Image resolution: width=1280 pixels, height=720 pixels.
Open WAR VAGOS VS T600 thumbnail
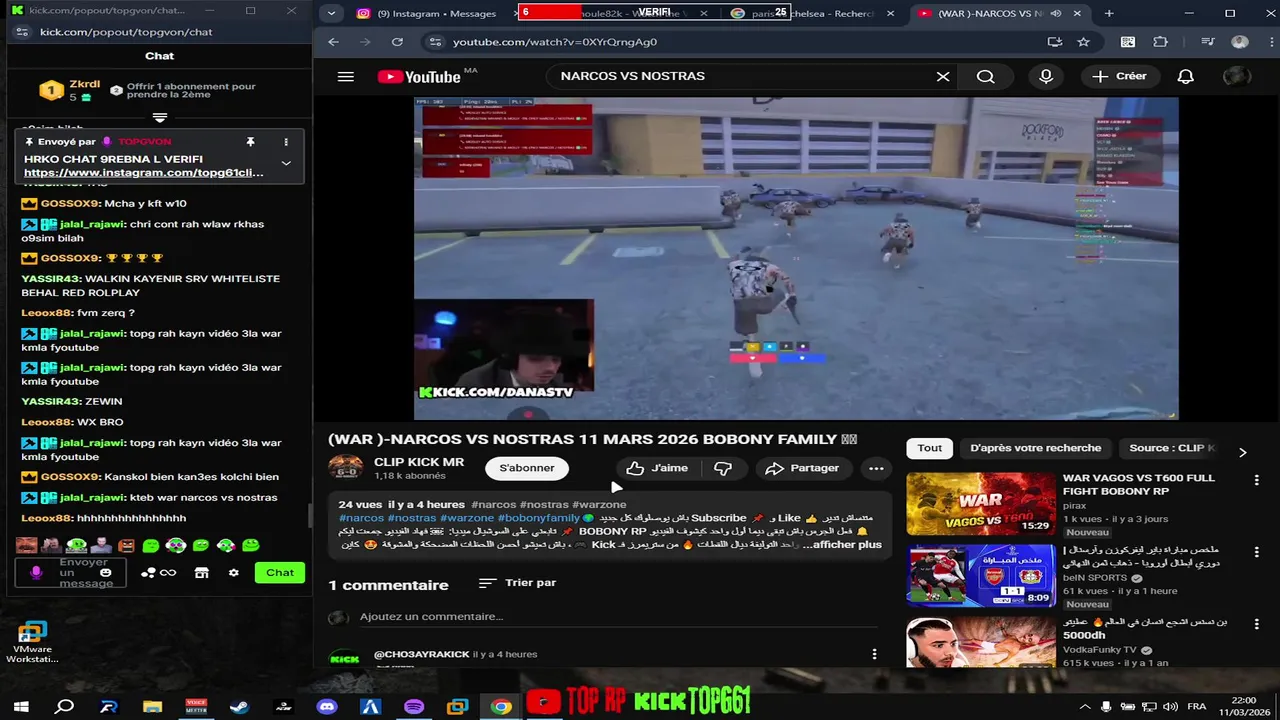981,504
